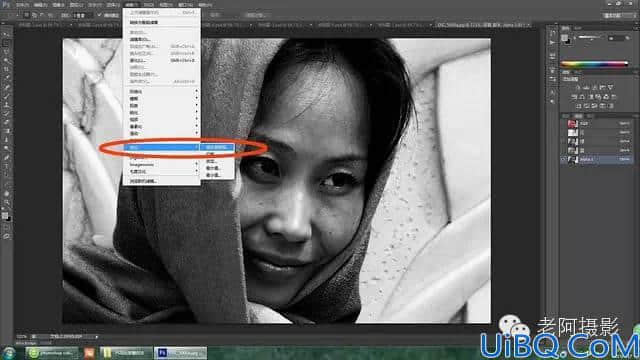Select the Blur tool
Screen dimensions: 640x360
pos(6,140)
